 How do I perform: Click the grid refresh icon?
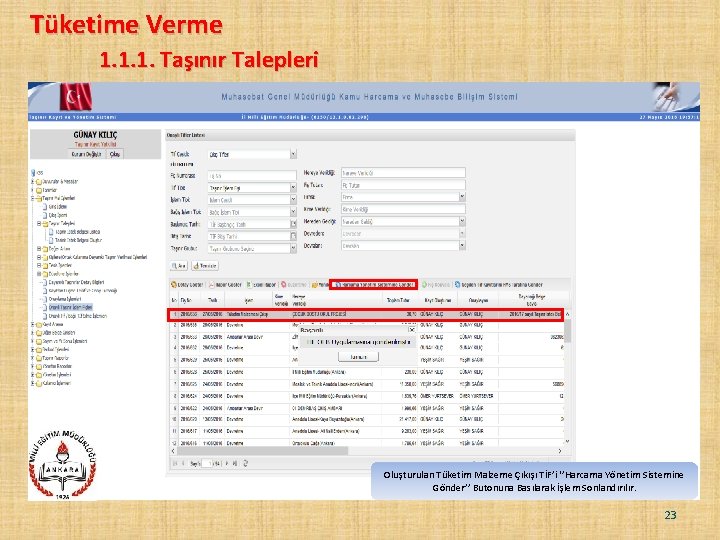click(x=246, y=464)
